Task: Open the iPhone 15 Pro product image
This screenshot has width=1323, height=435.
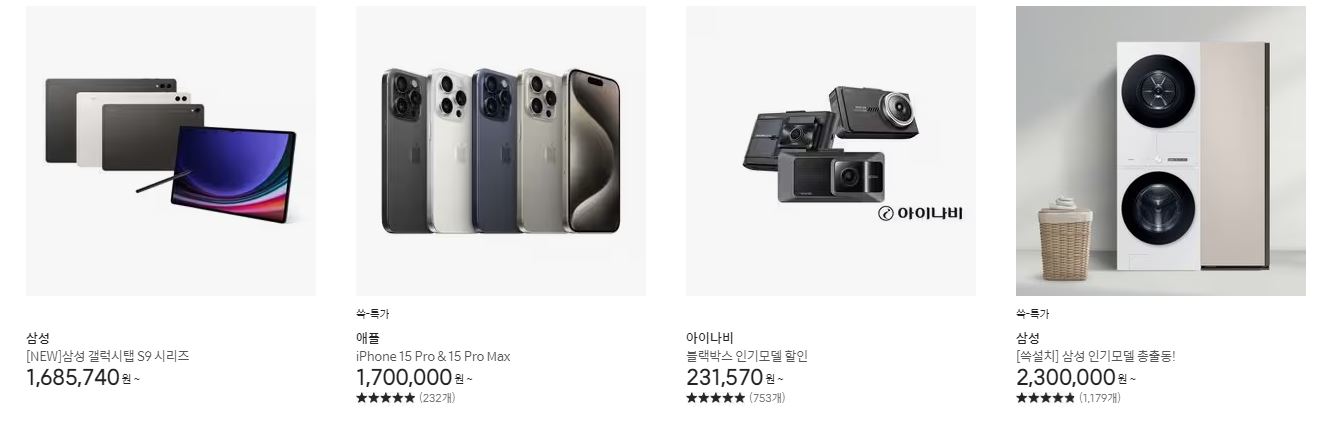Action: tap(501, 151)
